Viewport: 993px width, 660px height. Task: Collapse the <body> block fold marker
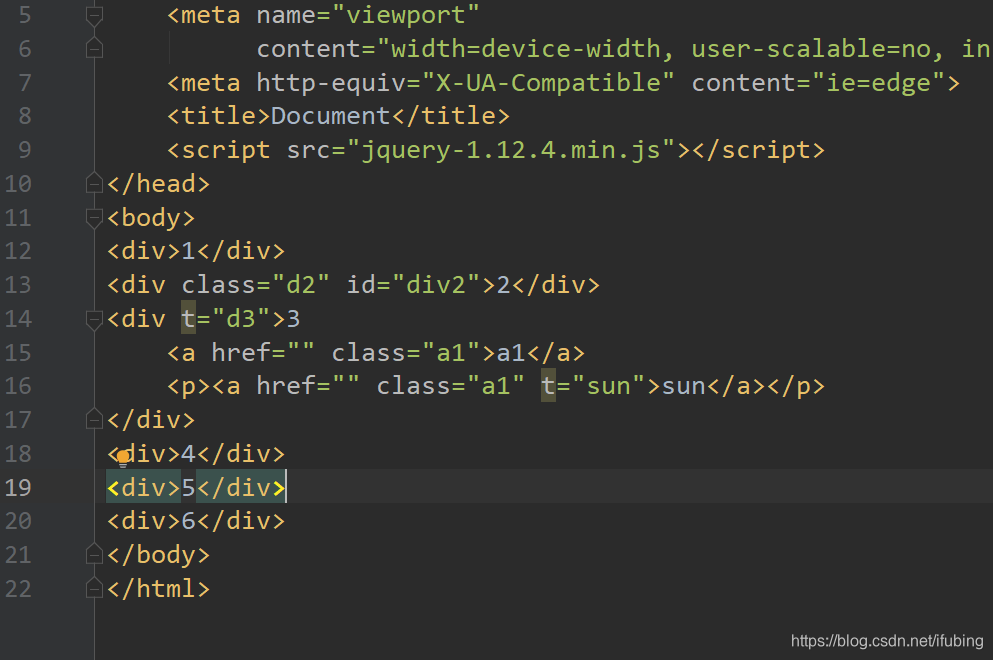coord(94,218)
